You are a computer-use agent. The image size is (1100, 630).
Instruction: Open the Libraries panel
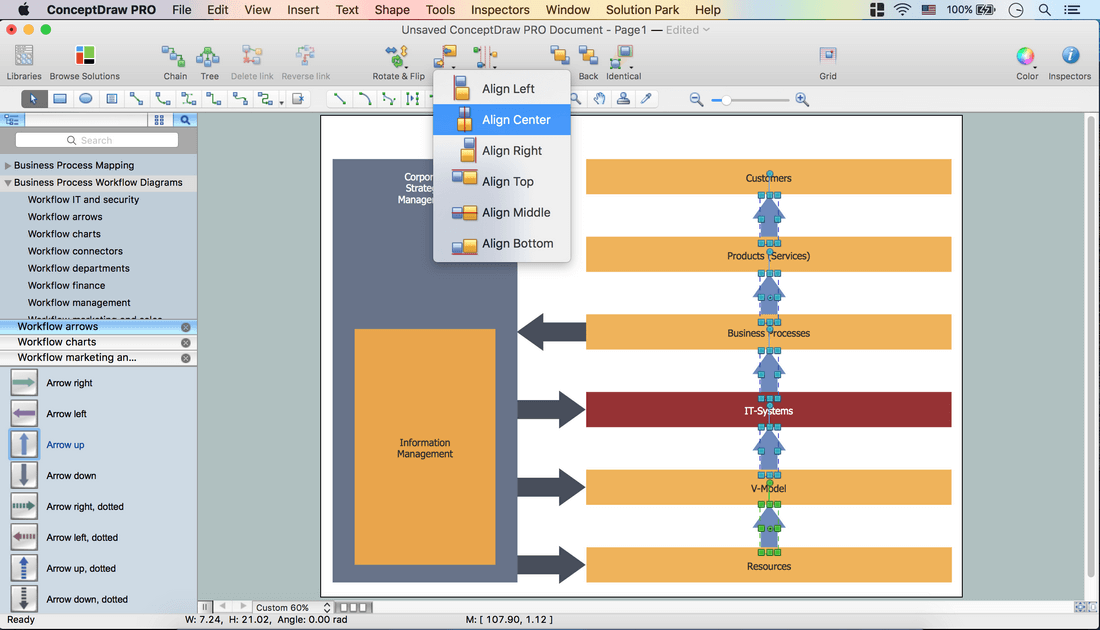pos(24,61)
